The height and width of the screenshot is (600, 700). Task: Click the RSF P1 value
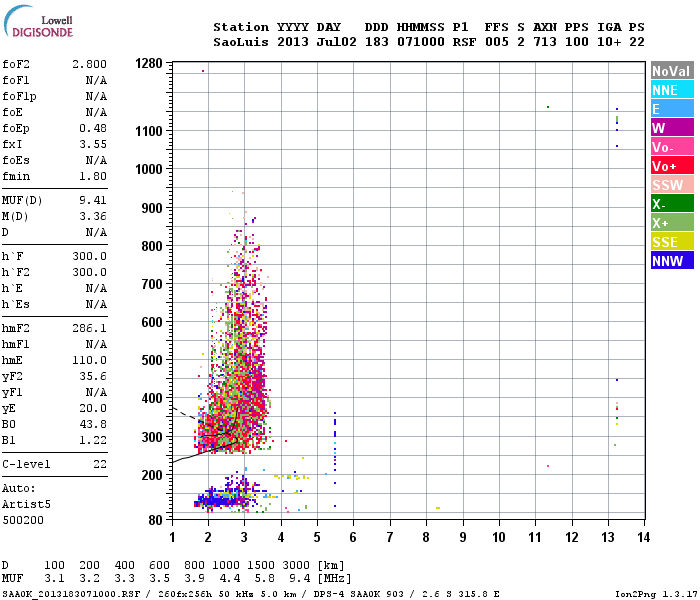[x=465, y=42]
